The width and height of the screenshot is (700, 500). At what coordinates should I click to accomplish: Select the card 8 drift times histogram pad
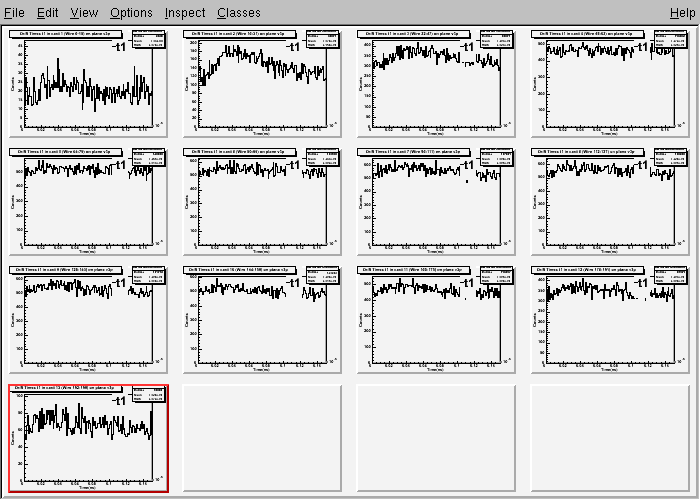pos(610,202)
